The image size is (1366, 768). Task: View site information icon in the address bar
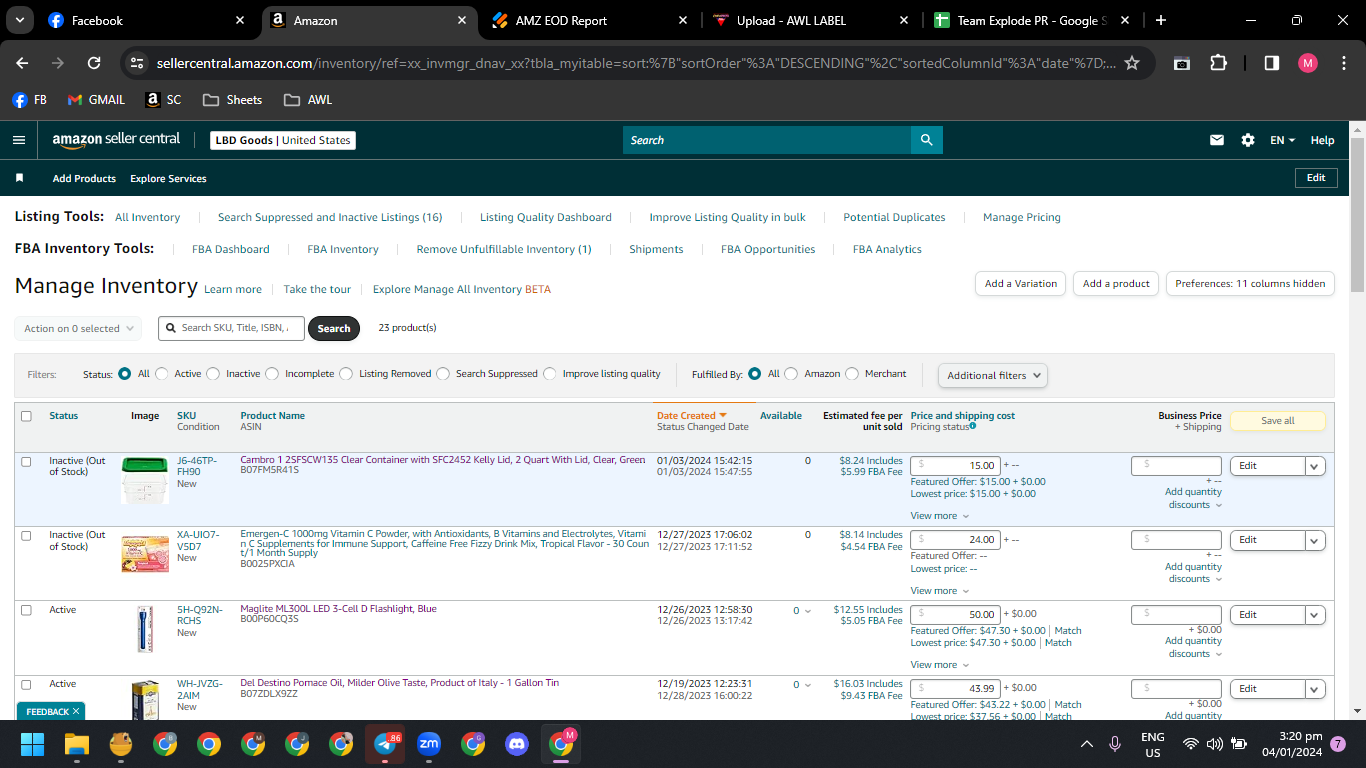tap(138, 63)
